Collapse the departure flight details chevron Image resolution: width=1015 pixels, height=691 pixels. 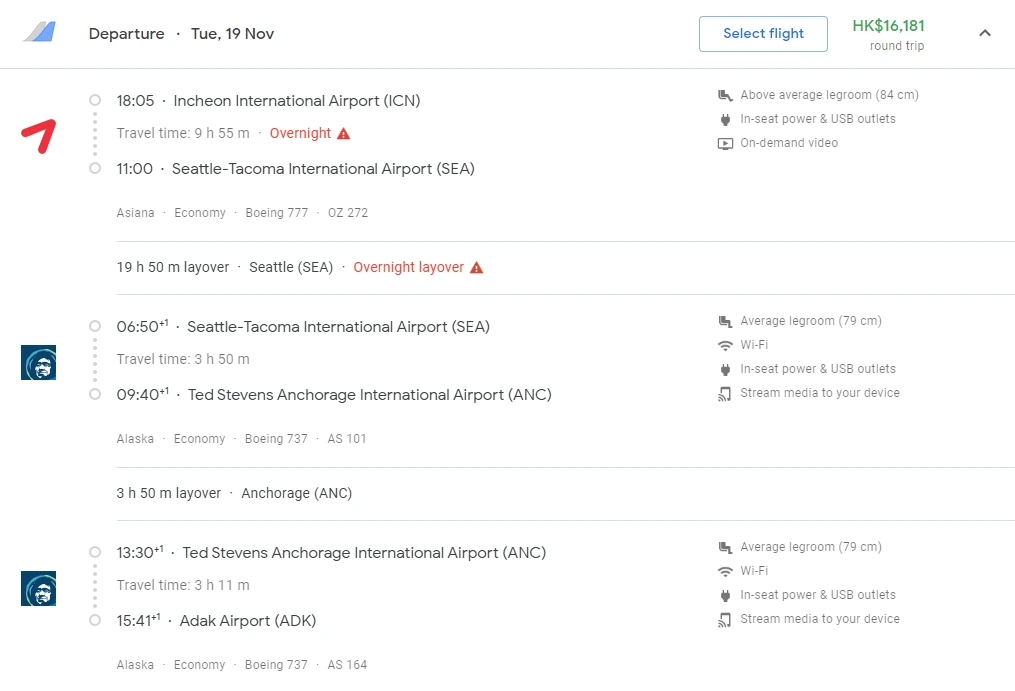coord(984,34)
